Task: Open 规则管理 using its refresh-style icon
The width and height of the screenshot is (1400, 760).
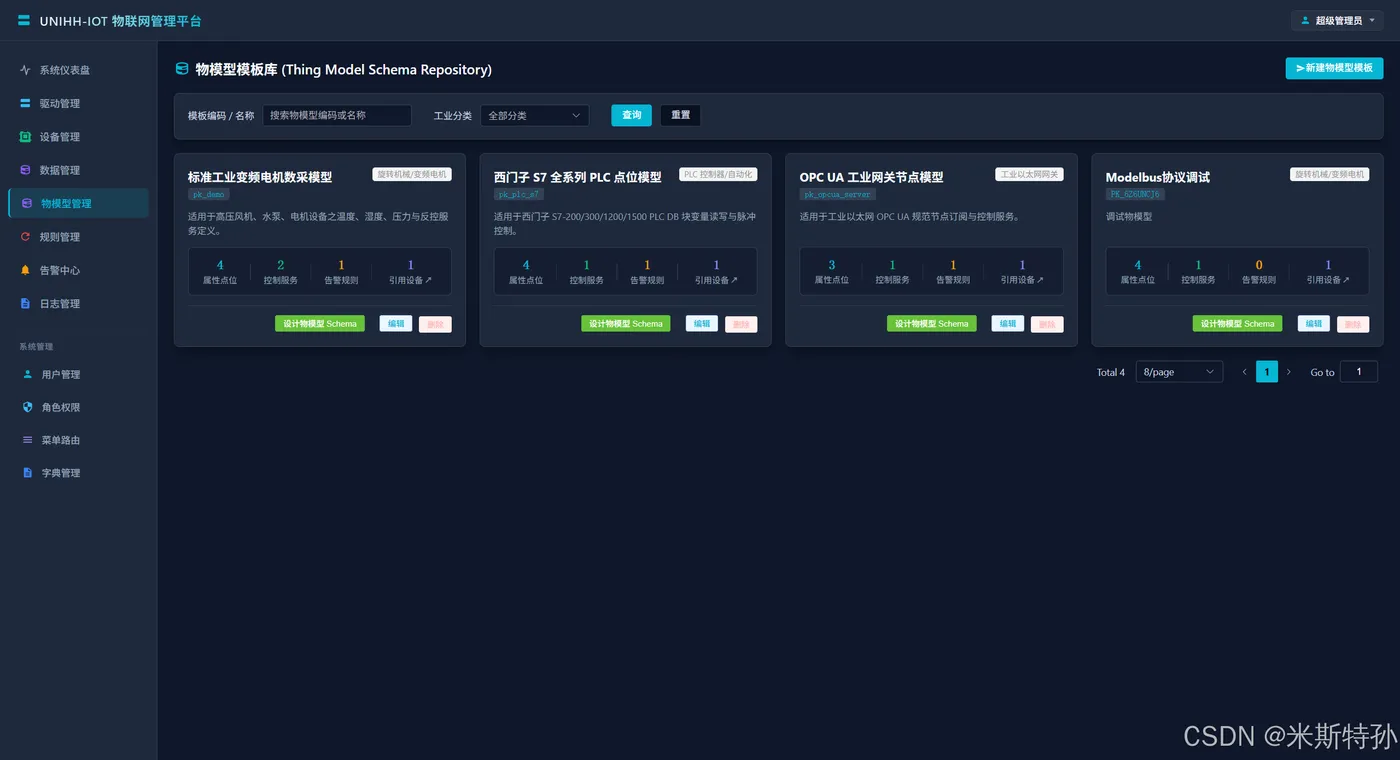Action: (25, 237)
